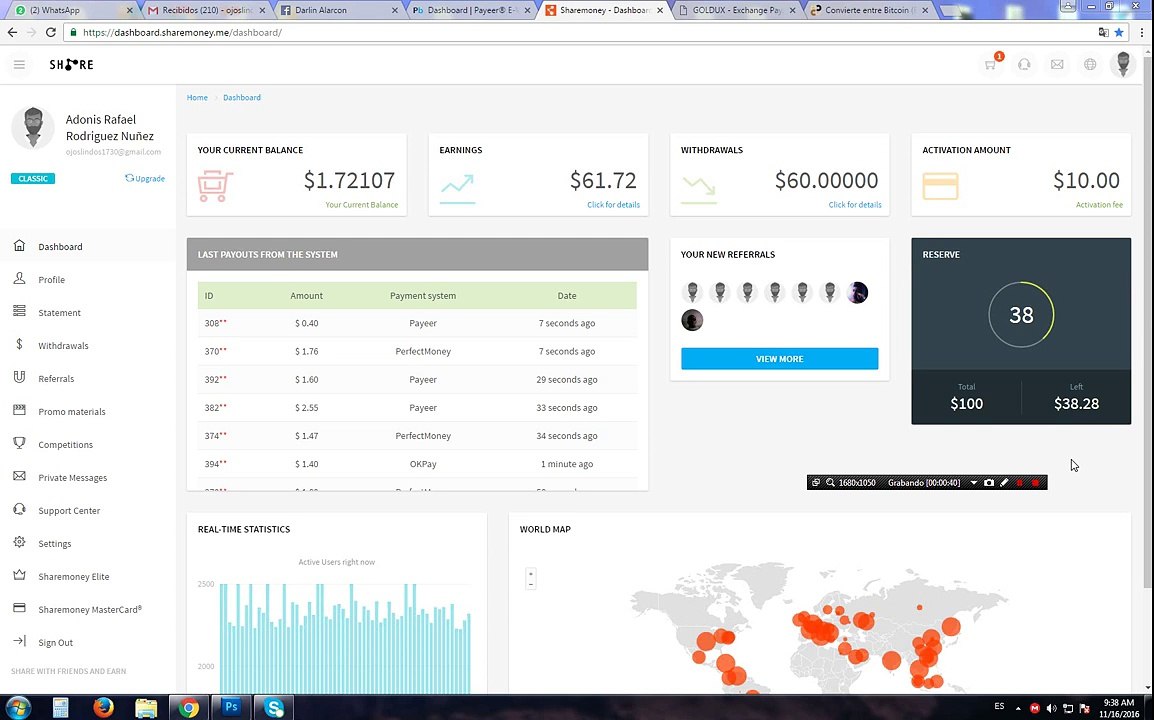Click Home breadcrumb link
The height and width of the screenshot is (720, 1154).
click(197, 97)
